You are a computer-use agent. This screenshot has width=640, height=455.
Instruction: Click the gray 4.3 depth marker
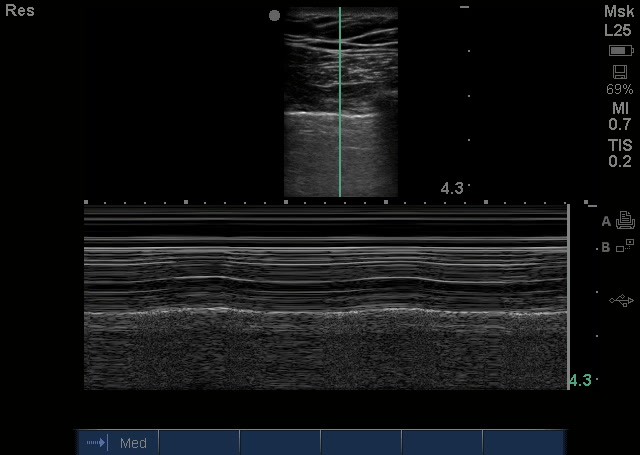(452, 187)
